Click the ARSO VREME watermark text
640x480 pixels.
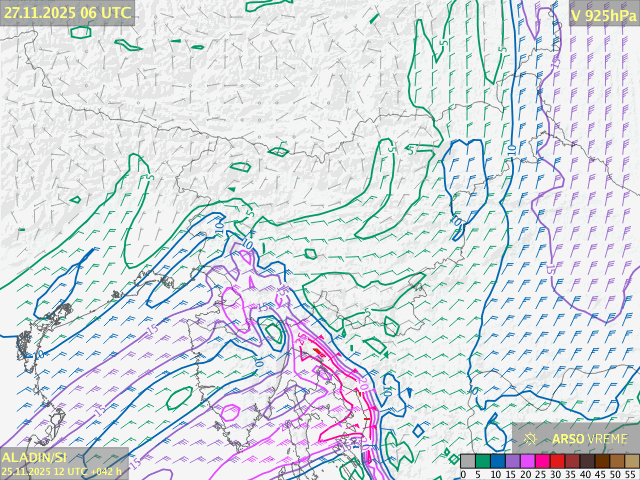(590, 438)
